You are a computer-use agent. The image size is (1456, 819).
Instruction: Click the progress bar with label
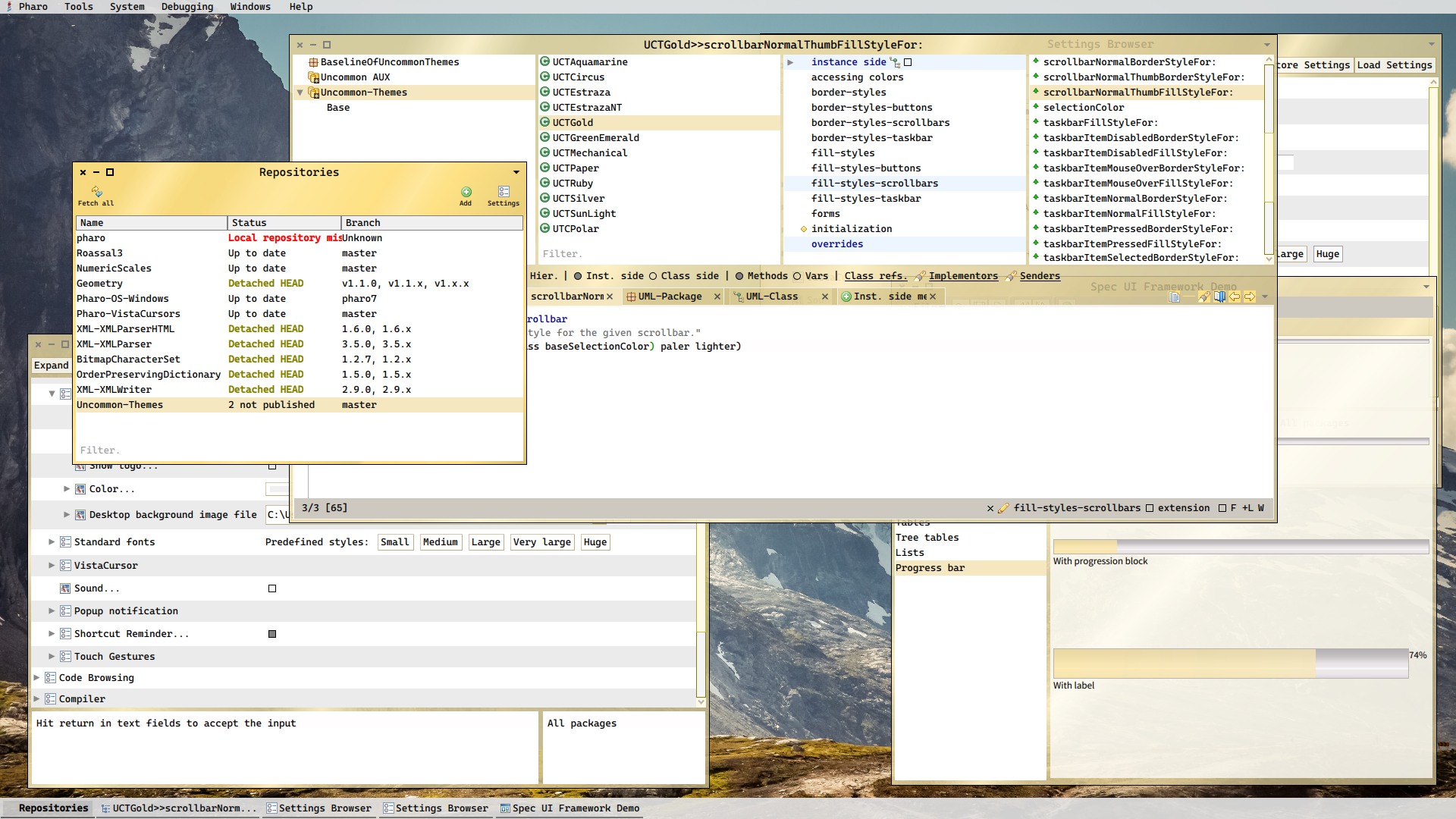tap(1230, 663)
